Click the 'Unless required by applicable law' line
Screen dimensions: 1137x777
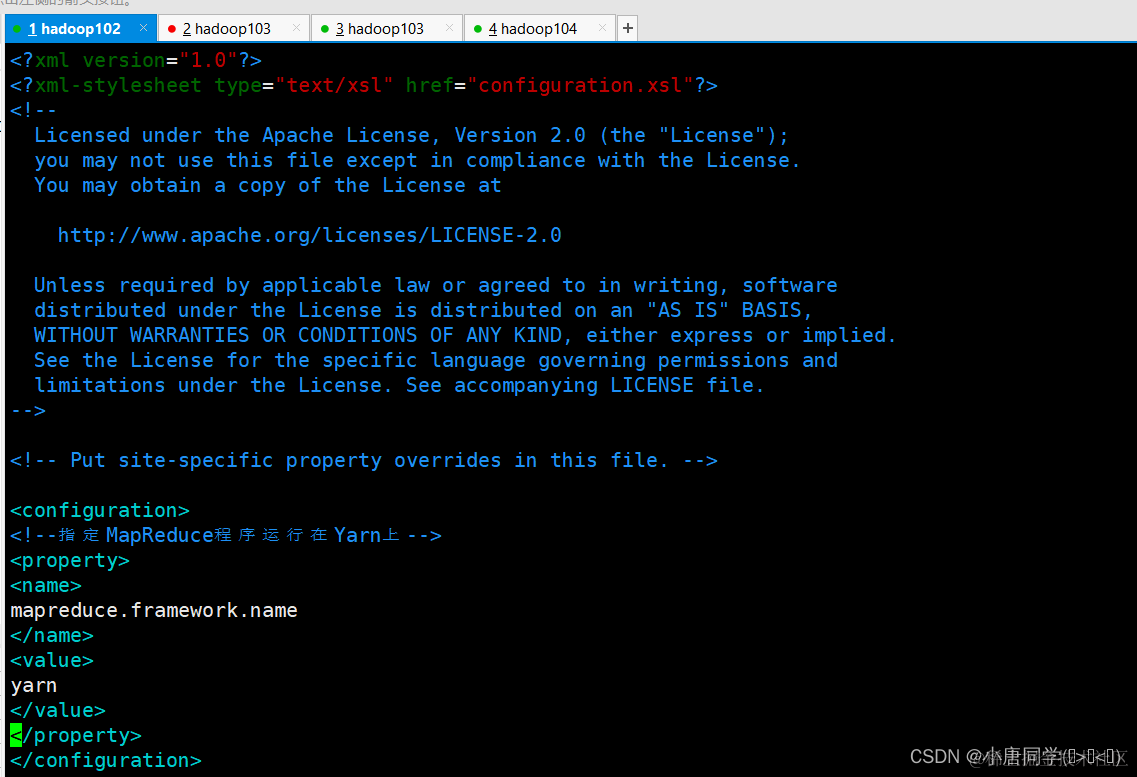tap(435, 285)
